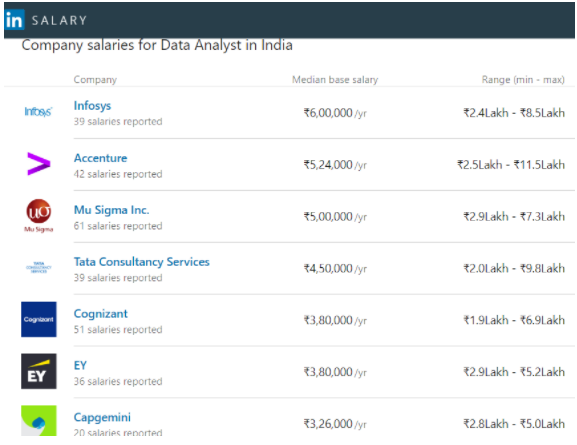Click Accenture 42 salaries reported text
Image resolution: width=577 pixels, height=445 pixels.
click(118, 174)
